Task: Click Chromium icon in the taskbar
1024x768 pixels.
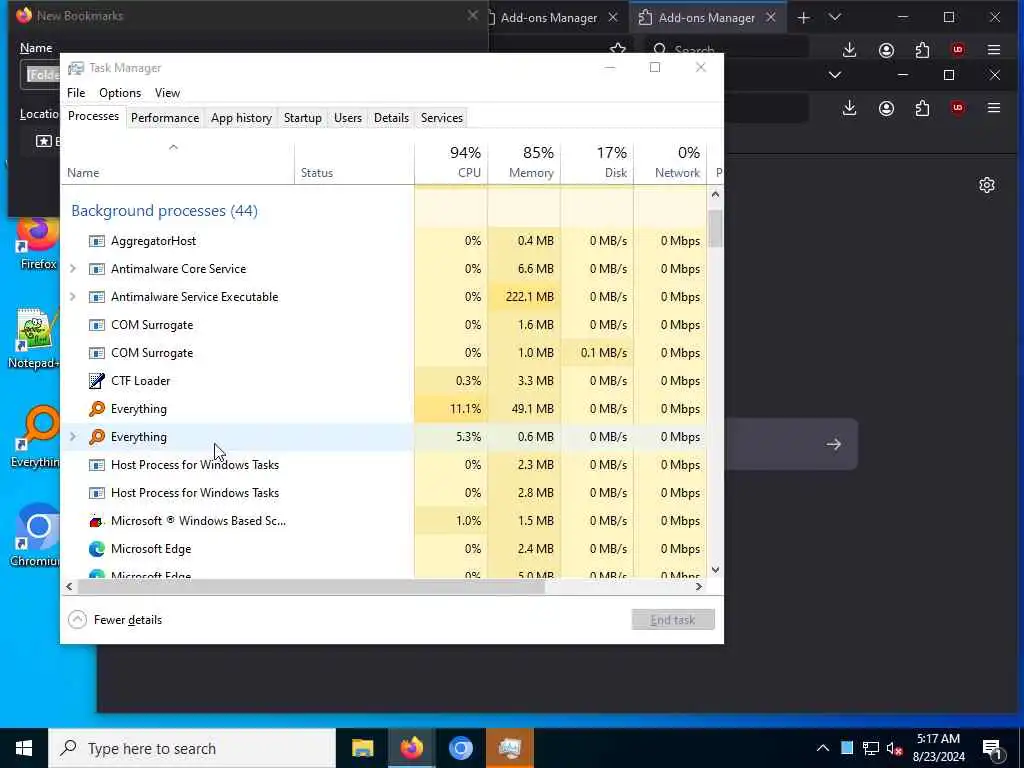Action: pos(460,748)
